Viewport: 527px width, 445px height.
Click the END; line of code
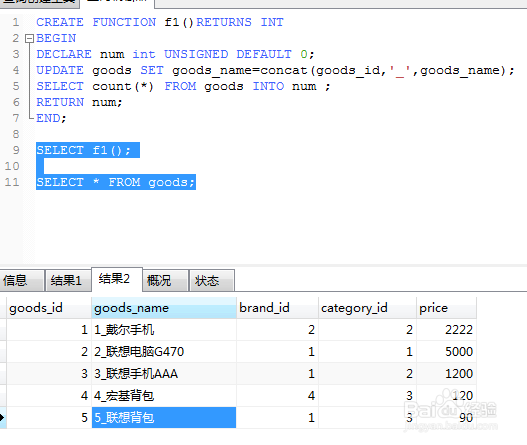pyautogui.click(x=51, y=118)
